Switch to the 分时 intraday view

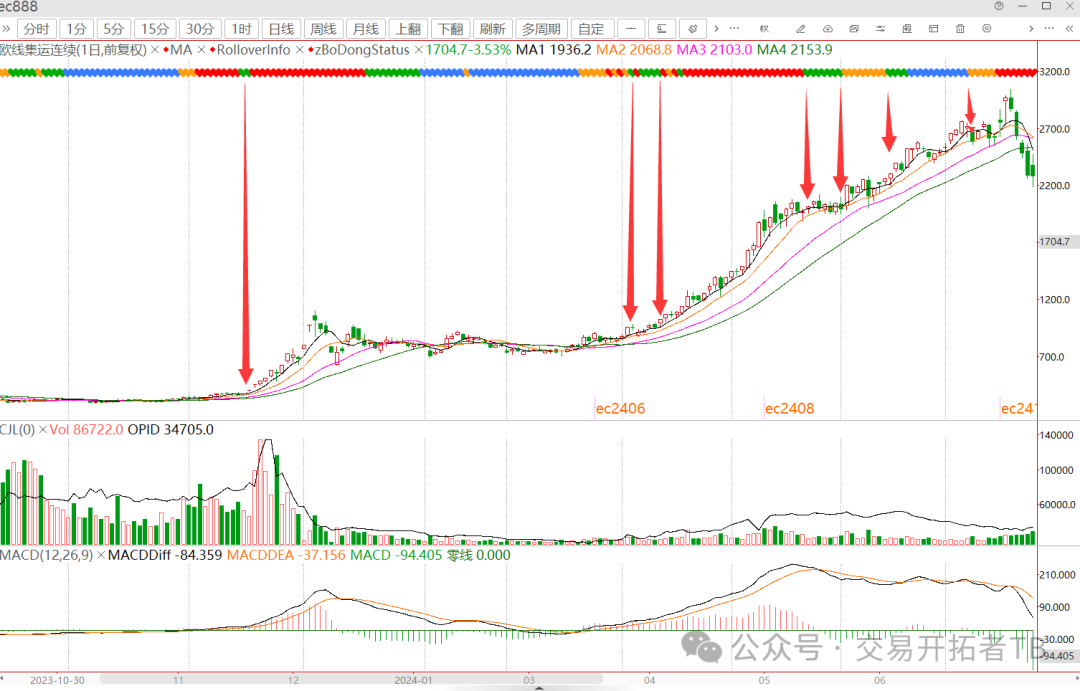tap(37, 29)
